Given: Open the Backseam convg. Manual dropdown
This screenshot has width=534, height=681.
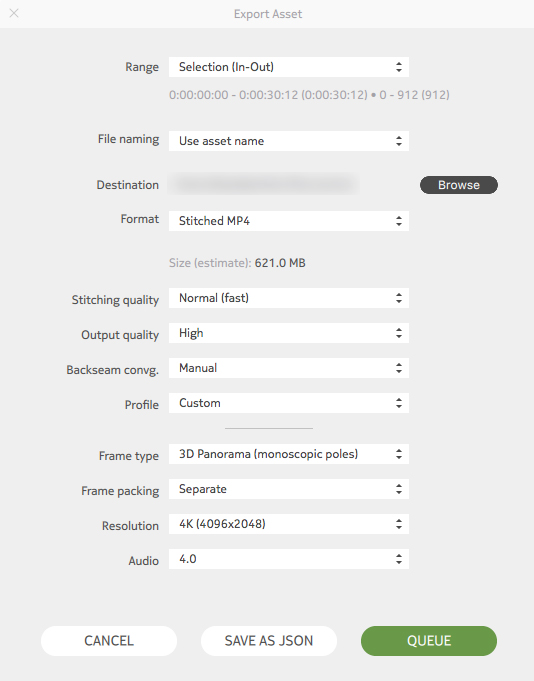Looking at the screenshot, I should pos(289,368).
